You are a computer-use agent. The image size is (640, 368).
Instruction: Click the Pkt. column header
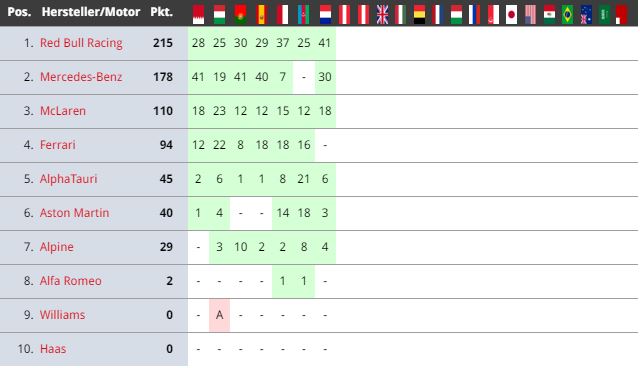[162, 12]
